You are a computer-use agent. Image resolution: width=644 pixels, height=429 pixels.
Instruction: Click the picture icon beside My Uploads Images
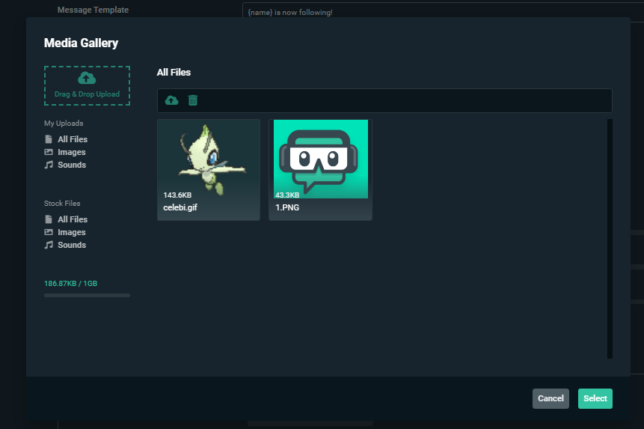point(48,152)
